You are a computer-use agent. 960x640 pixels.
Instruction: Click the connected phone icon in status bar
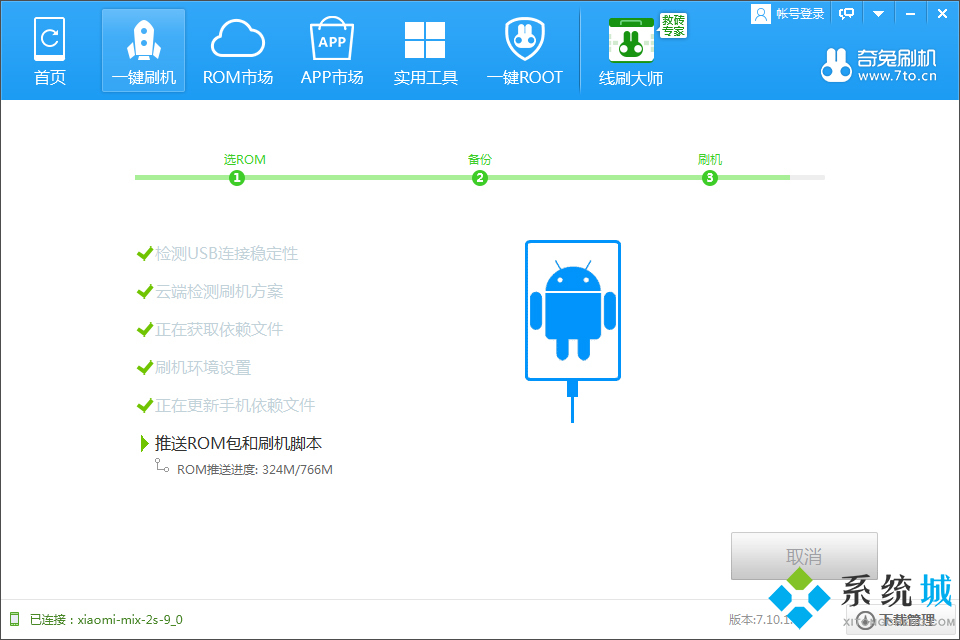click(x=15, y=619)
